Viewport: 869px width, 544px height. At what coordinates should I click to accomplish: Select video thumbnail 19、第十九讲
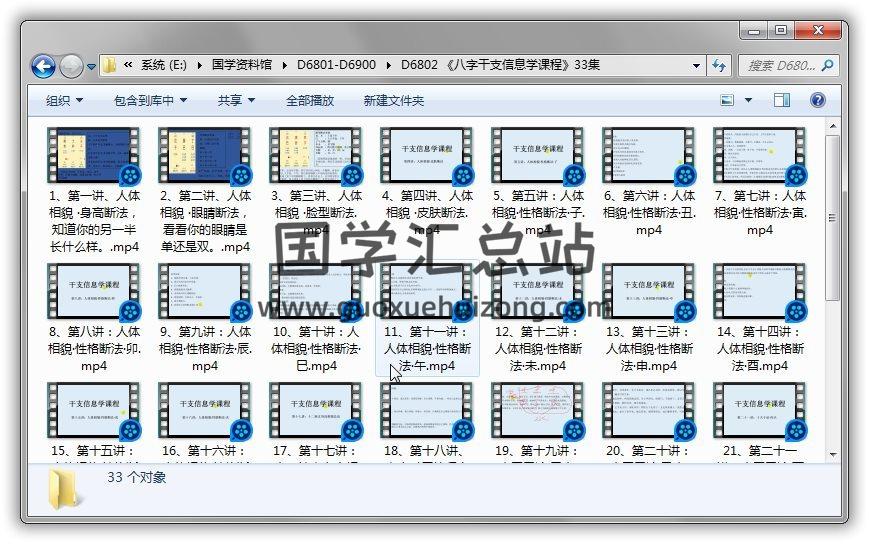point(538,410)
